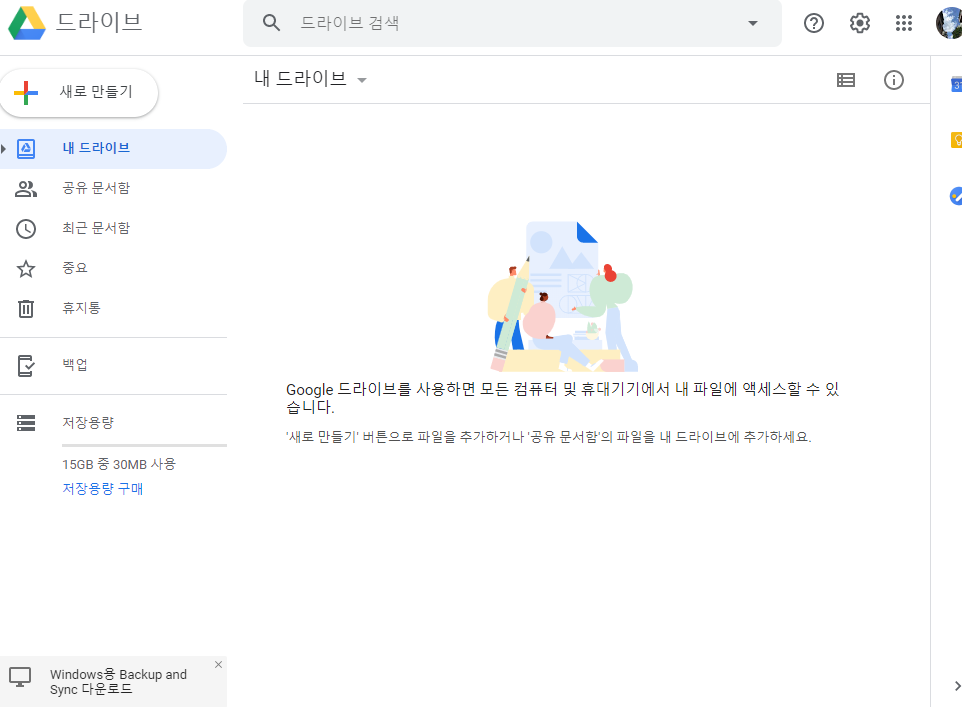Click the 최근 문서함 clock icon
Image resolution: width=962 pixels, height=707 pixels.
pos(26,229)
